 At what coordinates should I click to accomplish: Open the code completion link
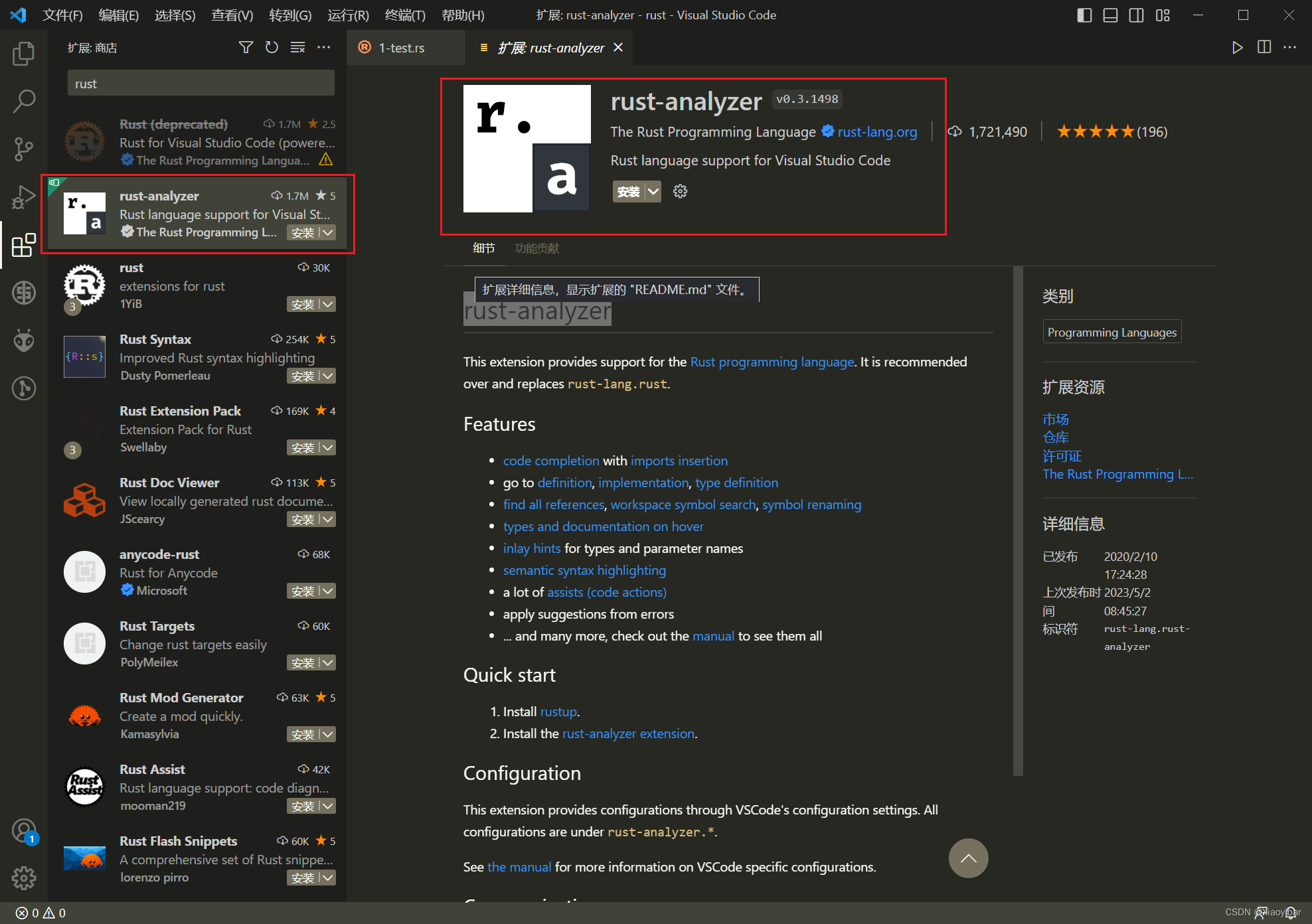pos(551,461)
